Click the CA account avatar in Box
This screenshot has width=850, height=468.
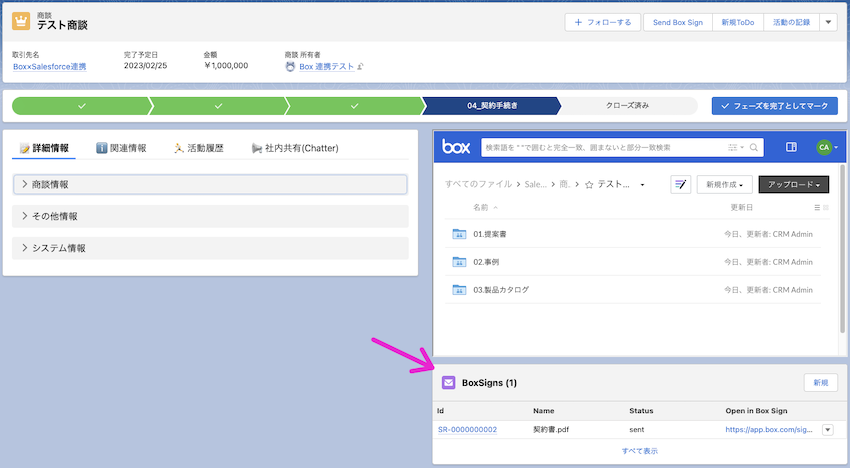(824, 147)
